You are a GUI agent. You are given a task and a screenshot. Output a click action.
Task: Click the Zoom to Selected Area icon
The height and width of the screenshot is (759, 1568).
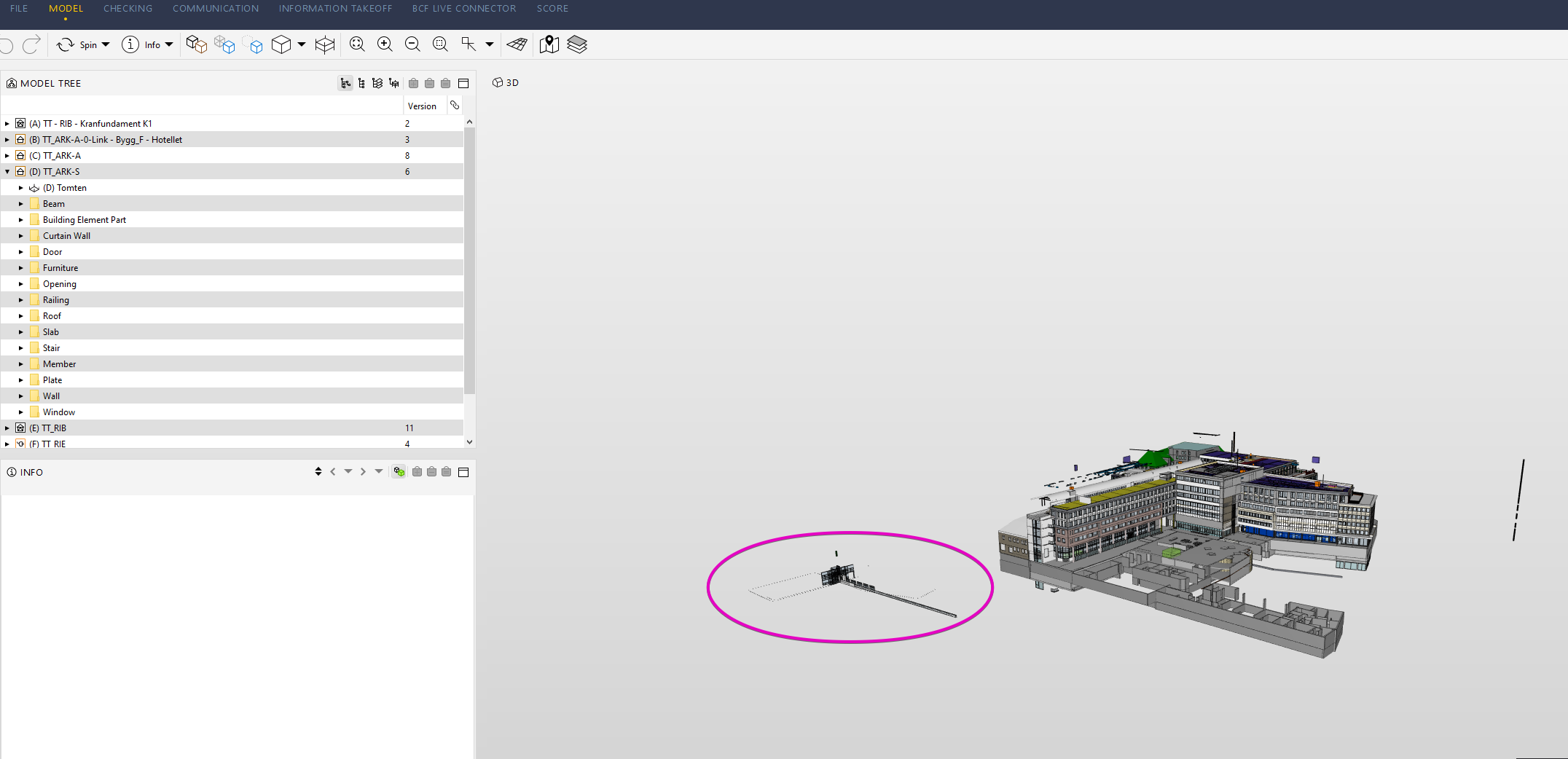pyautogui.click(x=440, y=44)
